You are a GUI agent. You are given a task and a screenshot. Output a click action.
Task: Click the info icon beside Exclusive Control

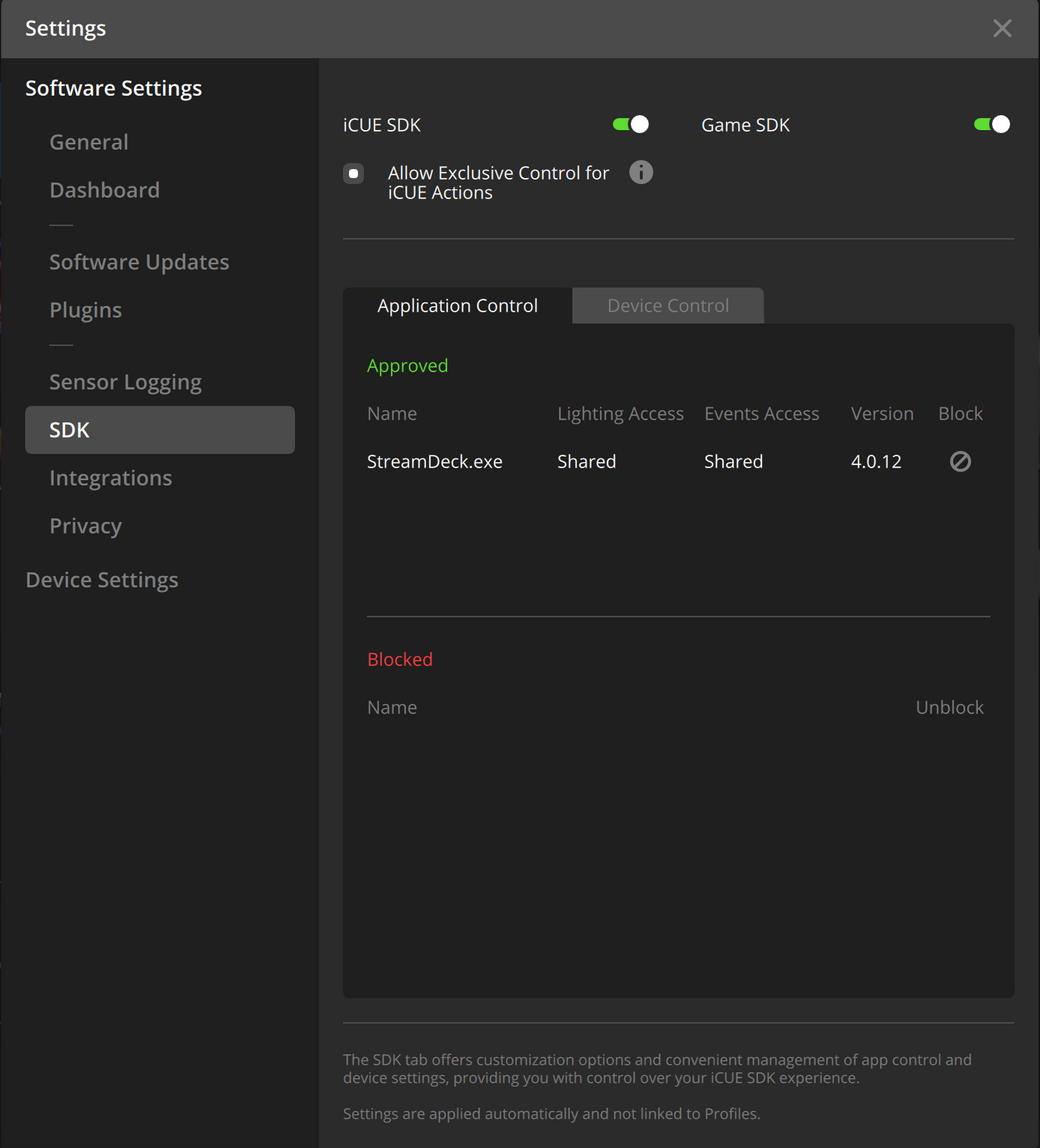(x=641, y=172)
